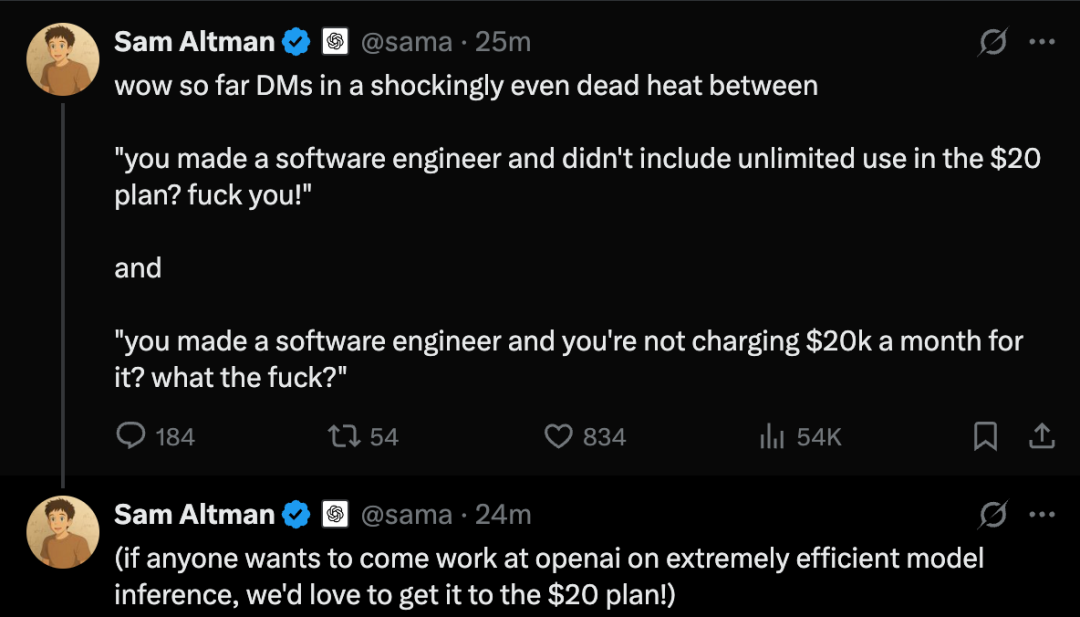Click the OpenAI affiliation badge on first tweet
The image size is (1080, 617).
[334, 42]
